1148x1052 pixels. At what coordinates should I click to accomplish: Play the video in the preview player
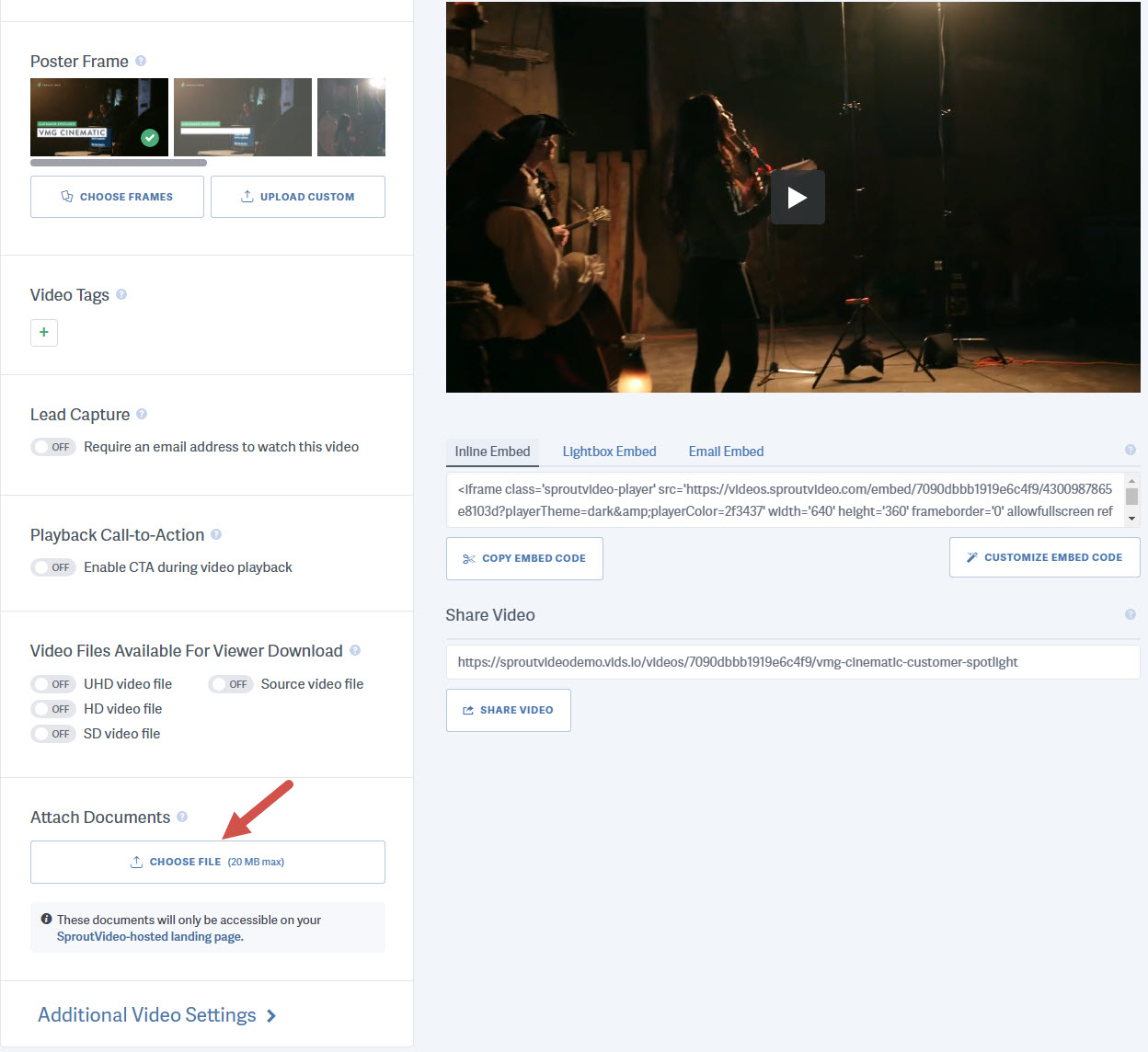(x=797, y=197)
